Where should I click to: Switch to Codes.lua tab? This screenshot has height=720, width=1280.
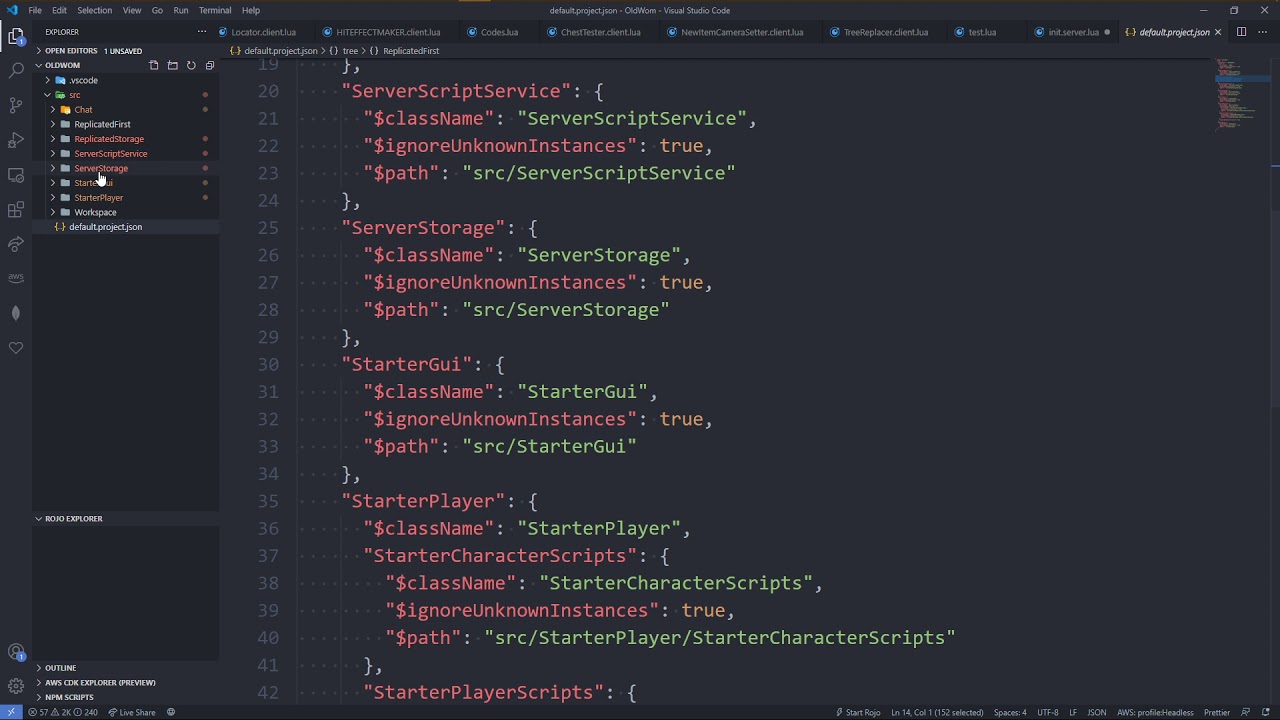coord(498,32)
